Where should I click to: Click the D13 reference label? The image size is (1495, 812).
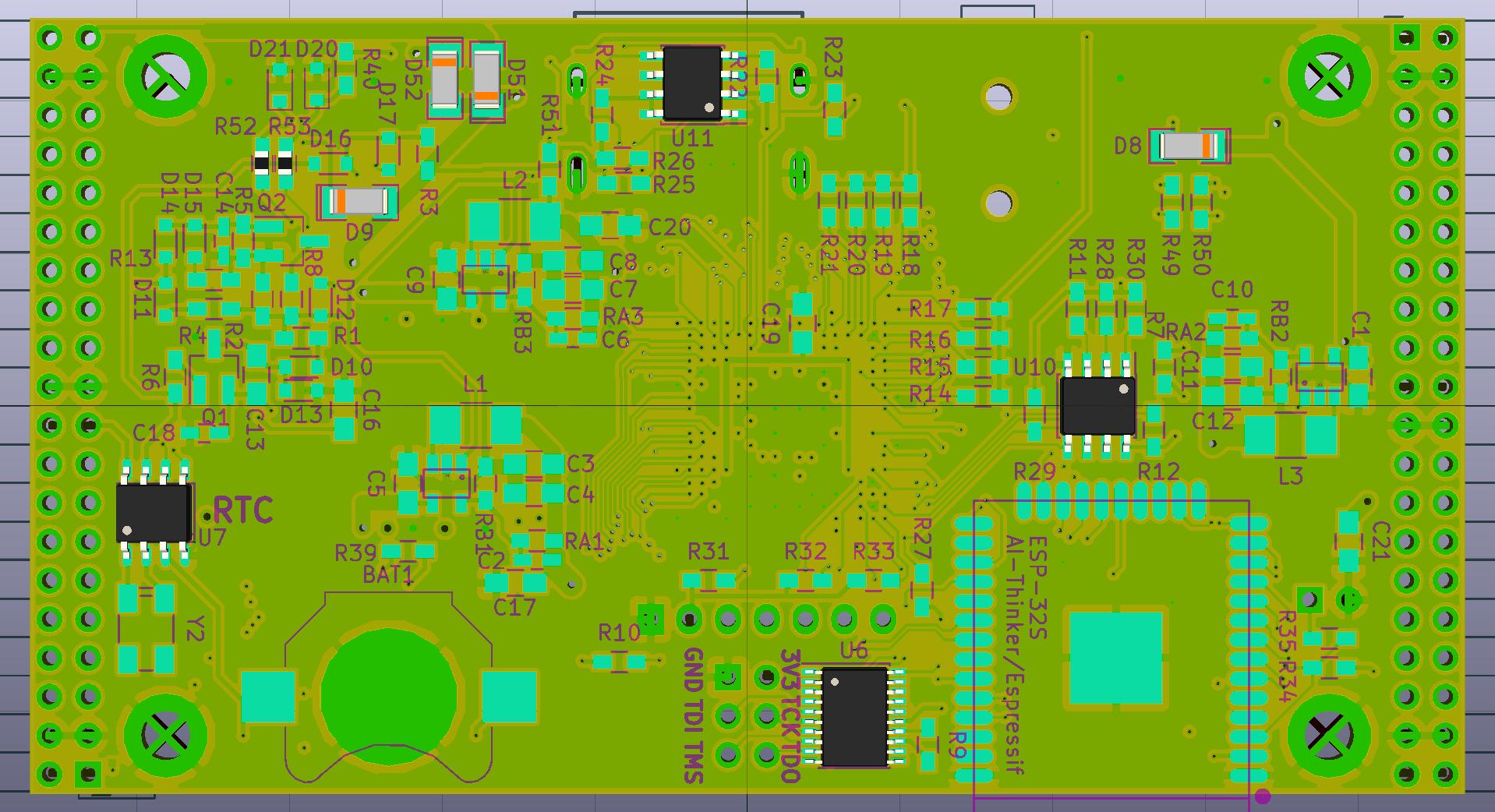point(302,415)
